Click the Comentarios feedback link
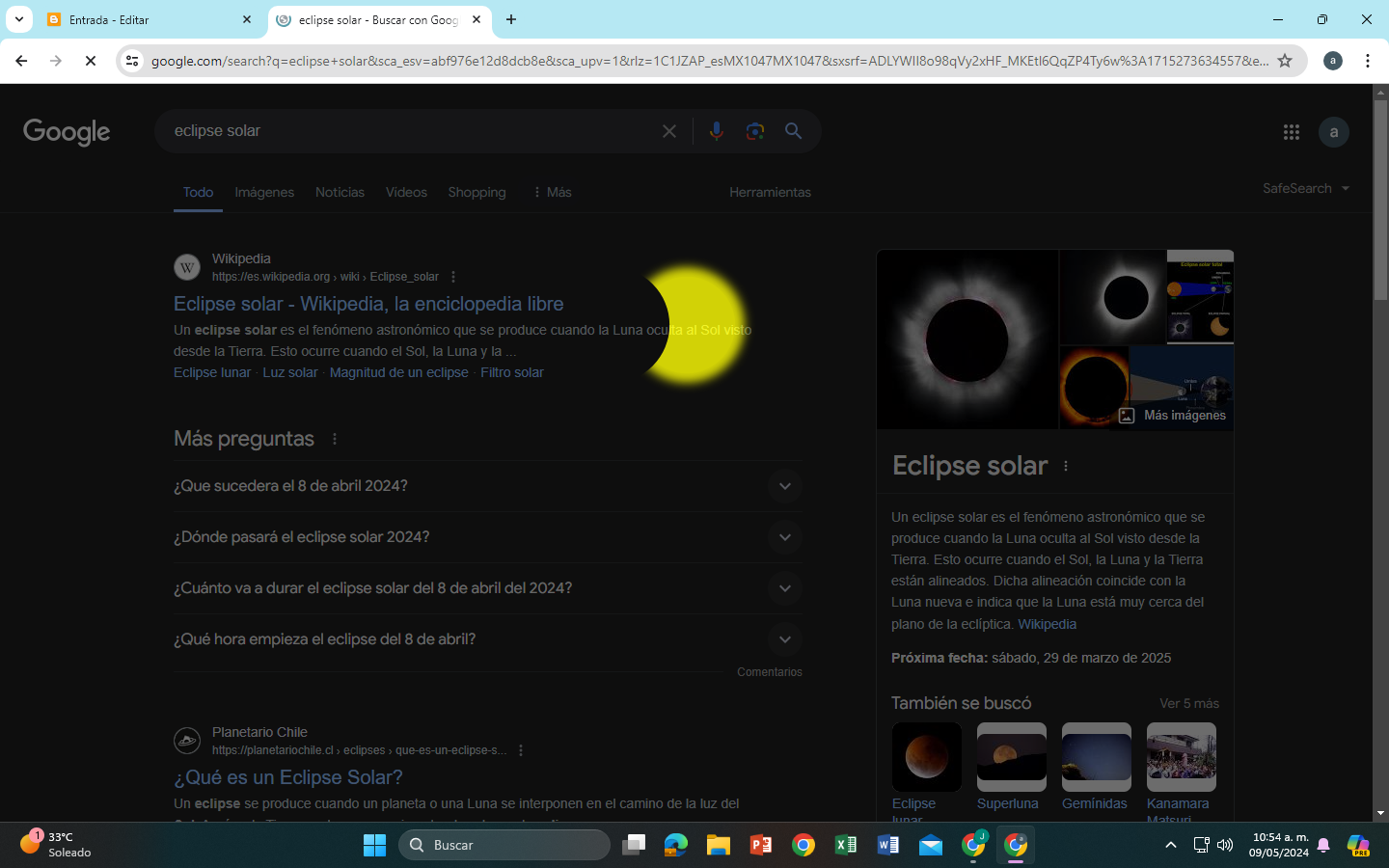Screen dimensions: 1389x868 coord(770,672)
